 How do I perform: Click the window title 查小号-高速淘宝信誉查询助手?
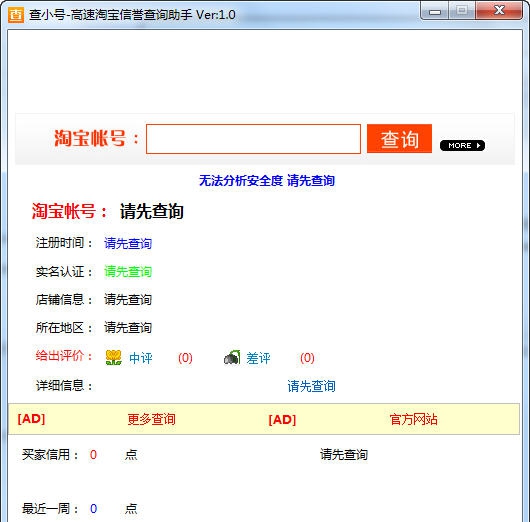[x=132, y=15]
